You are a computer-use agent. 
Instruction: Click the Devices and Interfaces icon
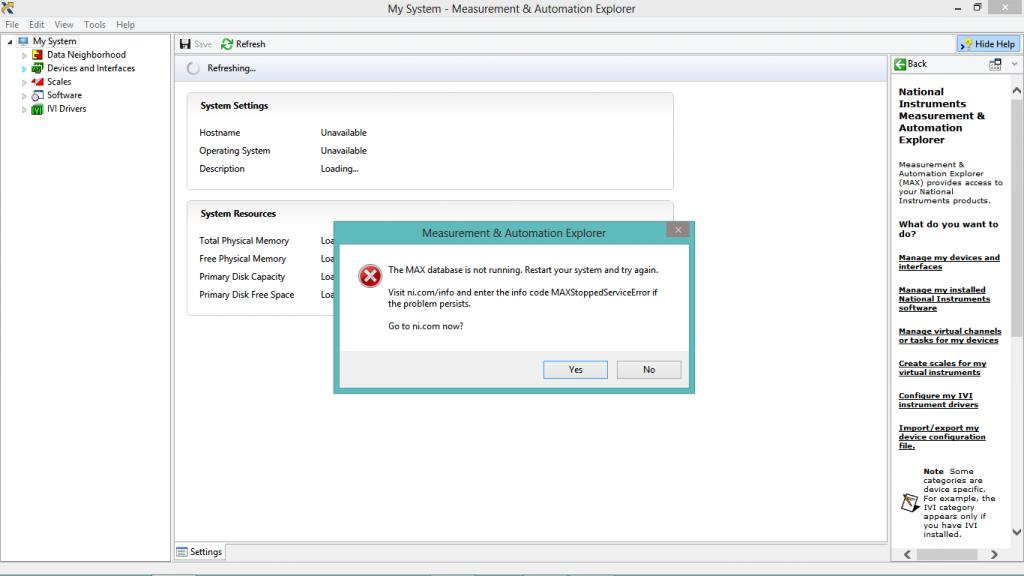(37, 68)
